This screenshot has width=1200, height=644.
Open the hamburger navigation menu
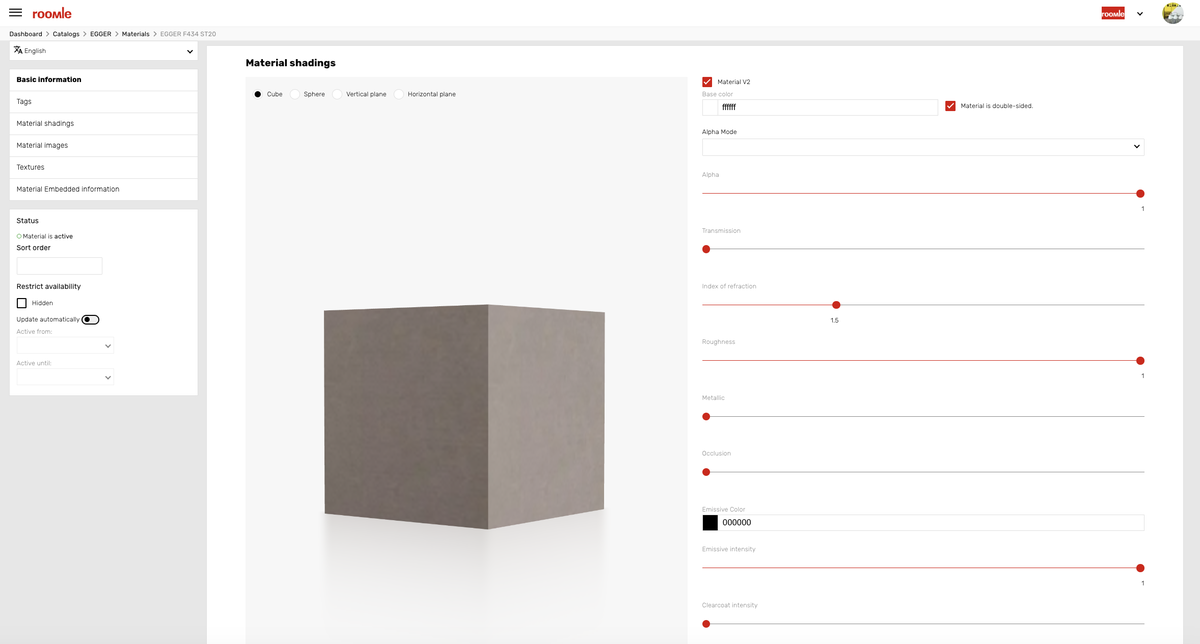15,13
